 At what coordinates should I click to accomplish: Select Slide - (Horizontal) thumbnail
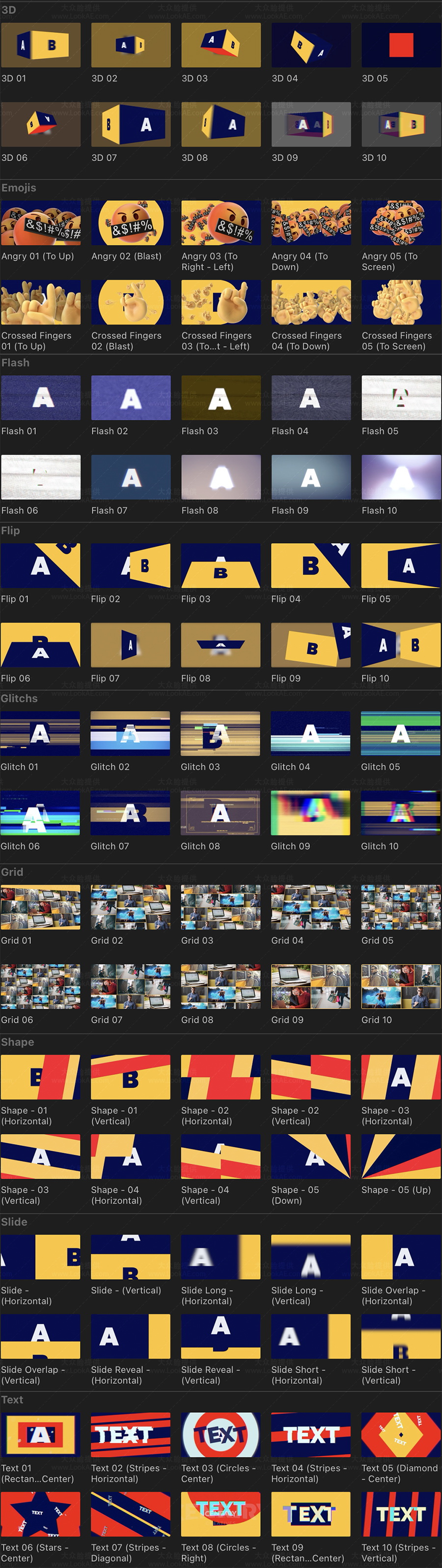pos(40,1257)
